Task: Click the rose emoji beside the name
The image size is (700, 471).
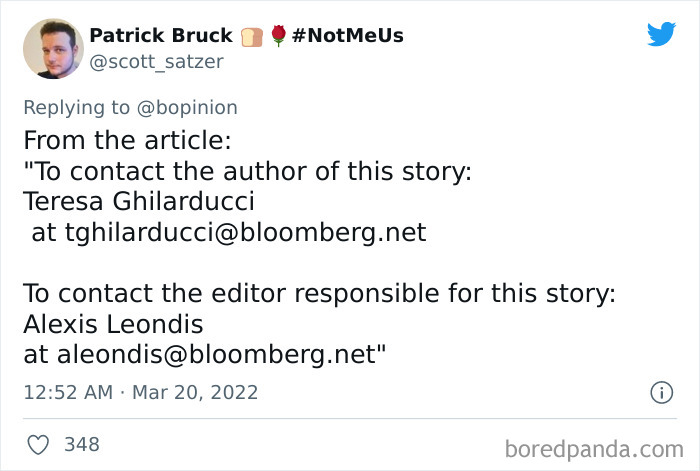Action: (x=279, y=36)
